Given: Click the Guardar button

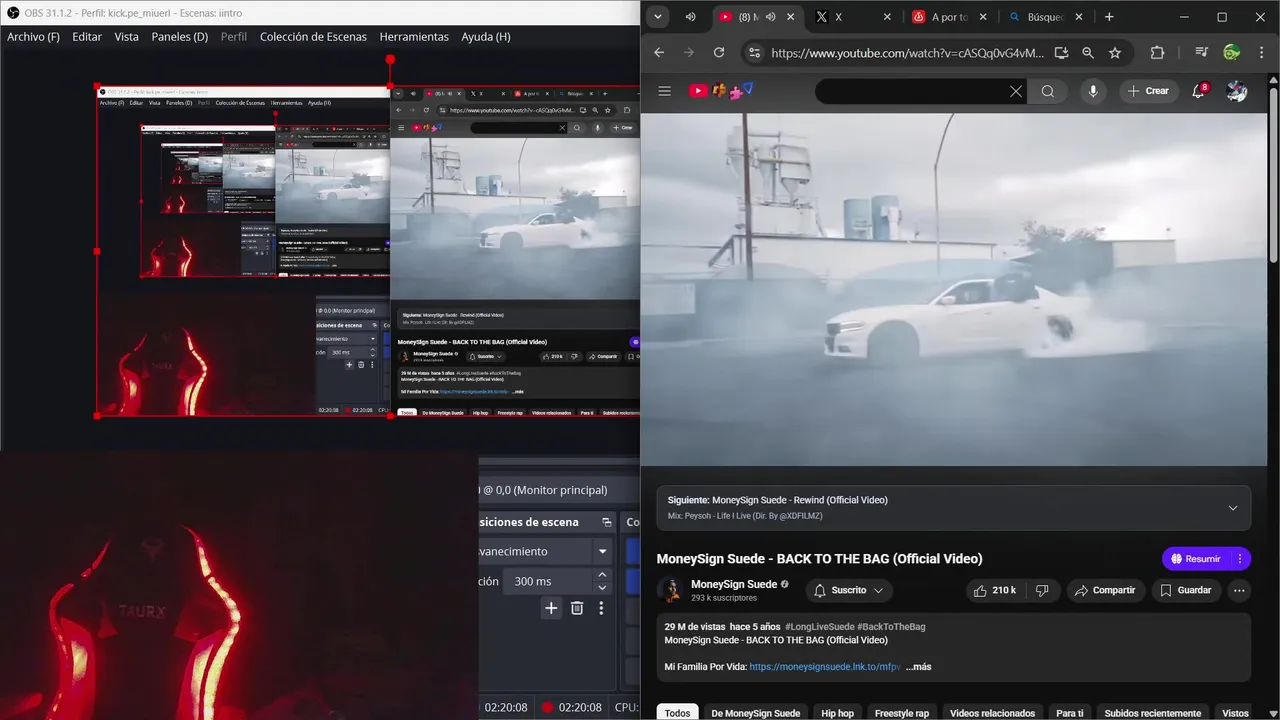Looking at the screenshot, I should [x=1185, y=590].
